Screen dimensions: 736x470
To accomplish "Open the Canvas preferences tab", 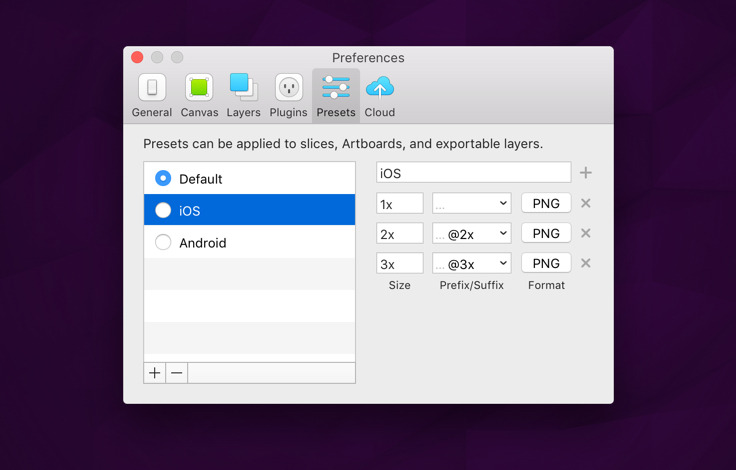I will coord(199,96).
